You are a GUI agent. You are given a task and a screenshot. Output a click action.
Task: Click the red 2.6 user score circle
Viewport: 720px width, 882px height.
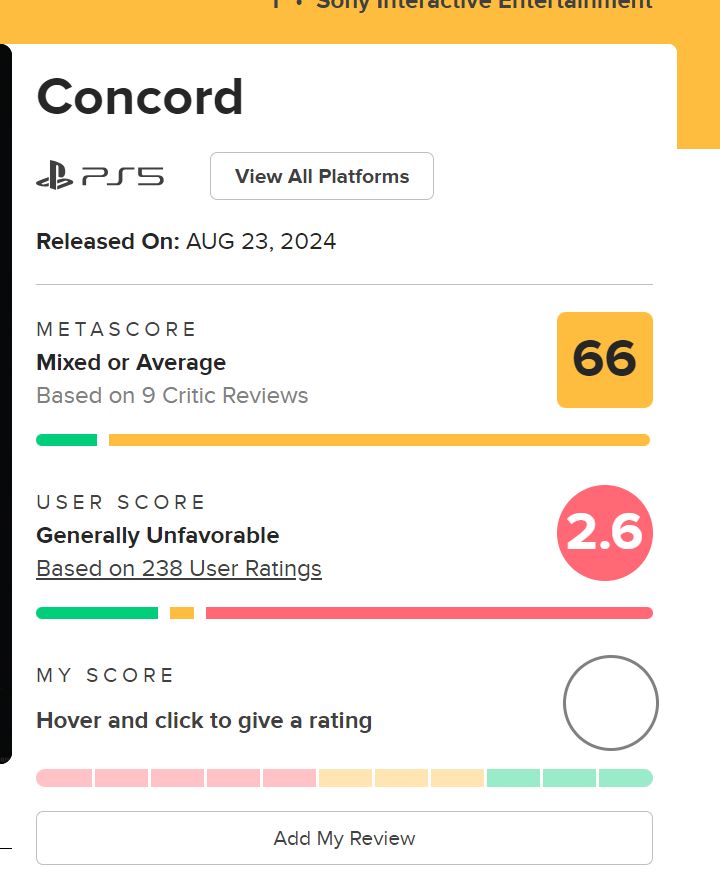pos(605,533)
